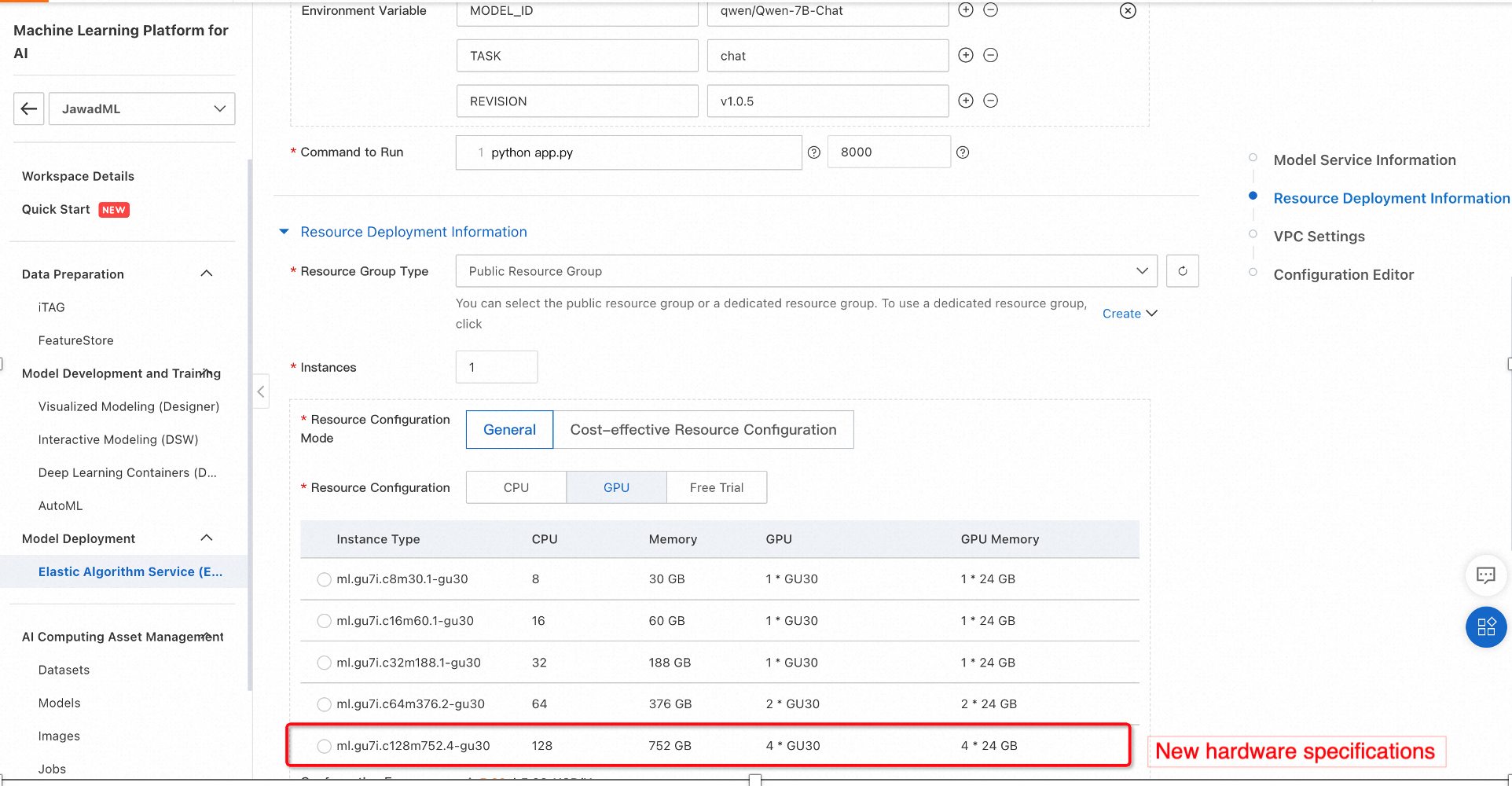This screenshot has height=786, width=1512.
Task: Open Images in sidebar
Action: tap(59, 736)
